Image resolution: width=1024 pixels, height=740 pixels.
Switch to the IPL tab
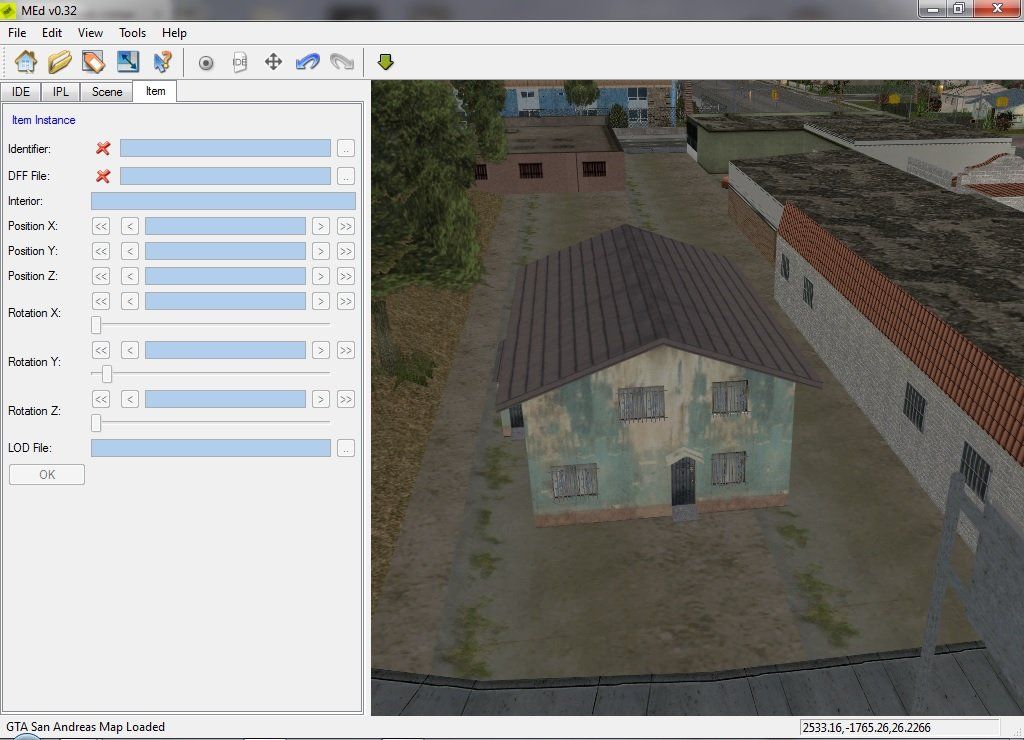tap(61, 92)
